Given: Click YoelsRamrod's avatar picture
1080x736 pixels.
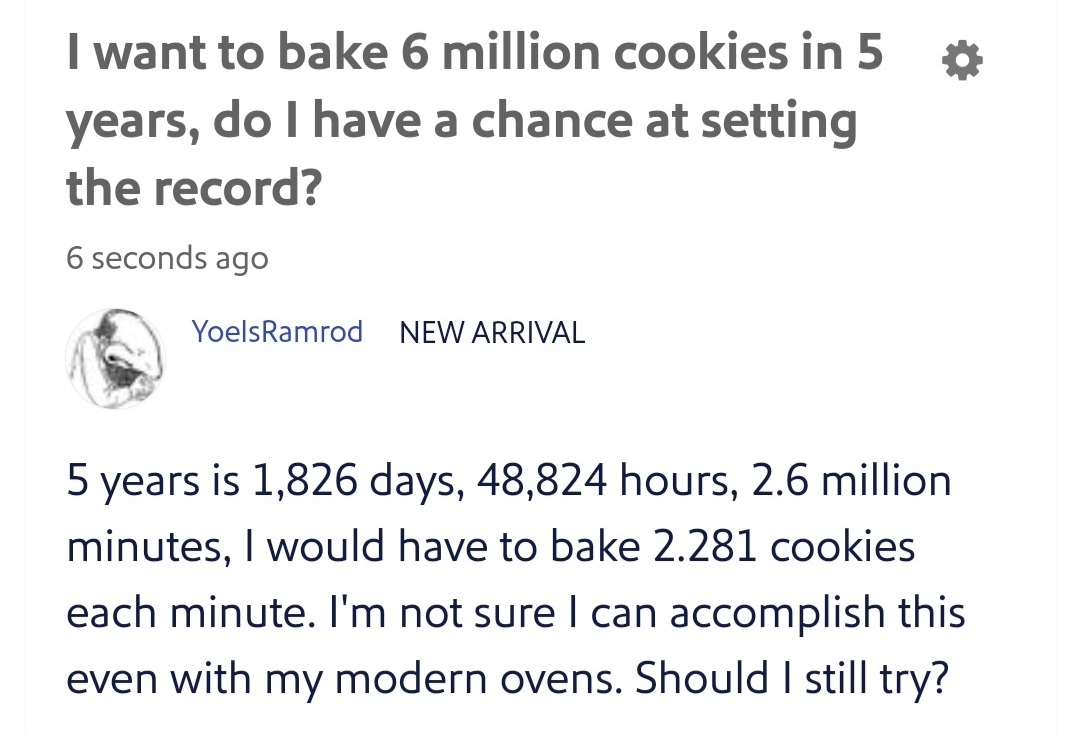Looking at the screenshot, I should (116, 358).
